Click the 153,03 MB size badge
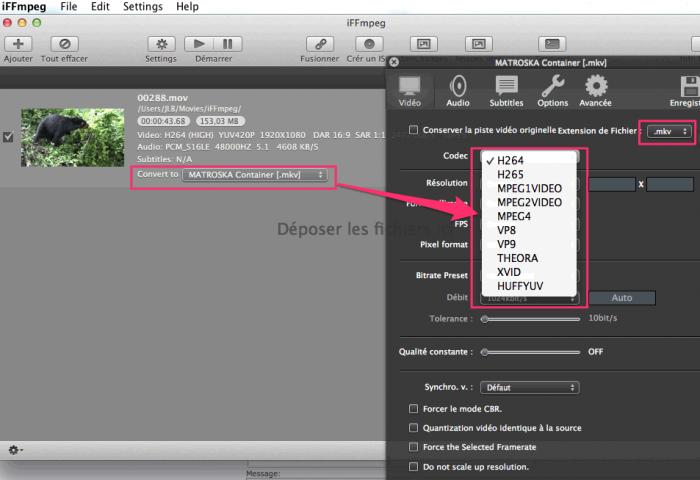 (x=220, y=121)
